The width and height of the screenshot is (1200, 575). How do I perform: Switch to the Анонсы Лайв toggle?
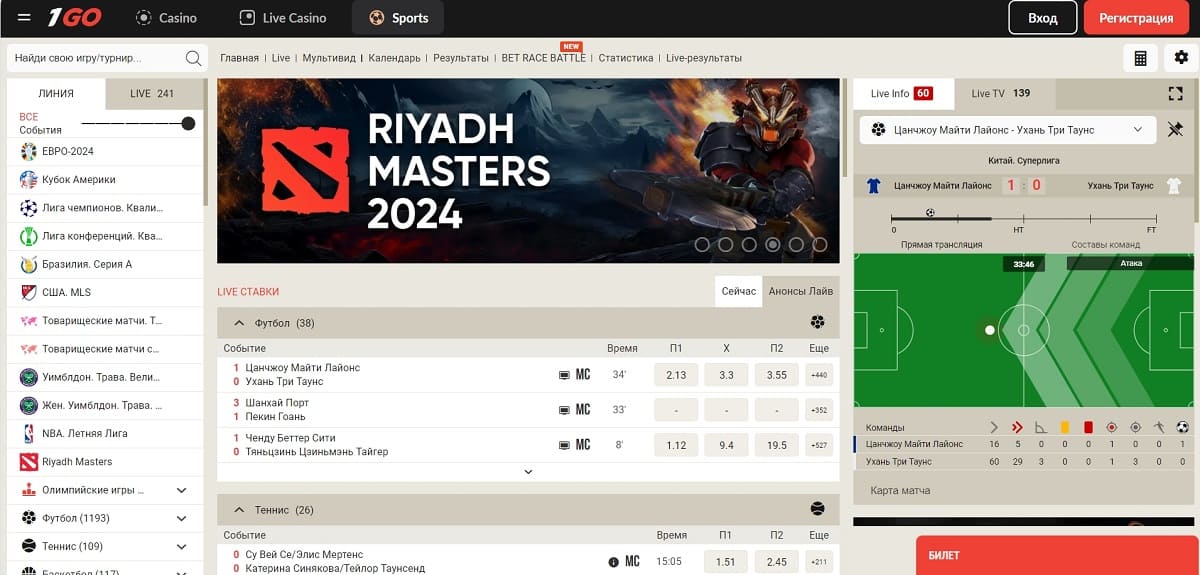(x=800, y=291)
